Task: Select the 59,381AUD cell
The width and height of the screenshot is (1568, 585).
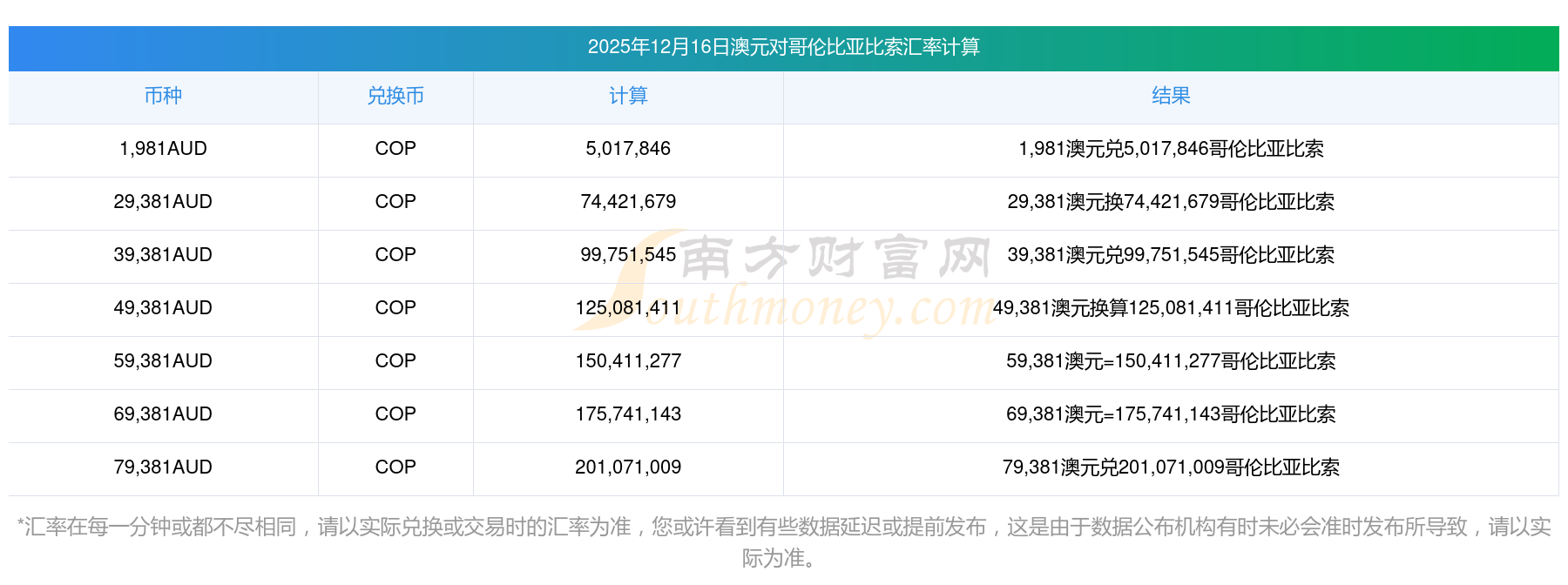Action: coord(163,361)
